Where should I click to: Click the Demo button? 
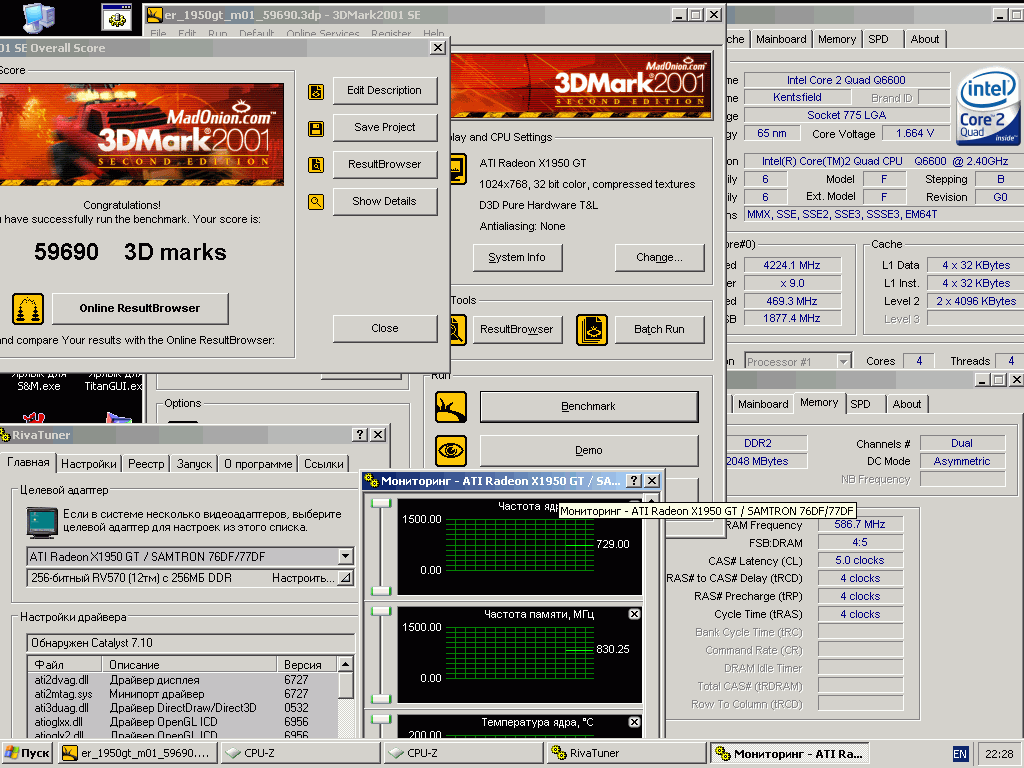pos(589,451)
